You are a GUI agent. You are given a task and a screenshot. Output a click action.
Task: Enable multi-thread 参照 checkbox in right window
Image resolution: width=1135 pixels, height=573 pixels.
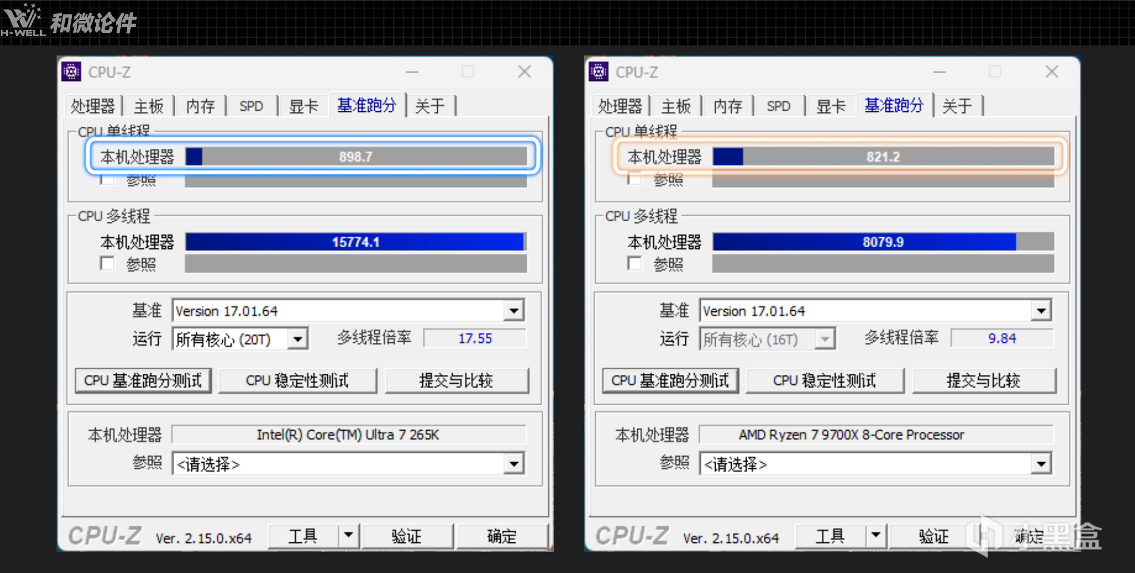click(x=635, y=264)
